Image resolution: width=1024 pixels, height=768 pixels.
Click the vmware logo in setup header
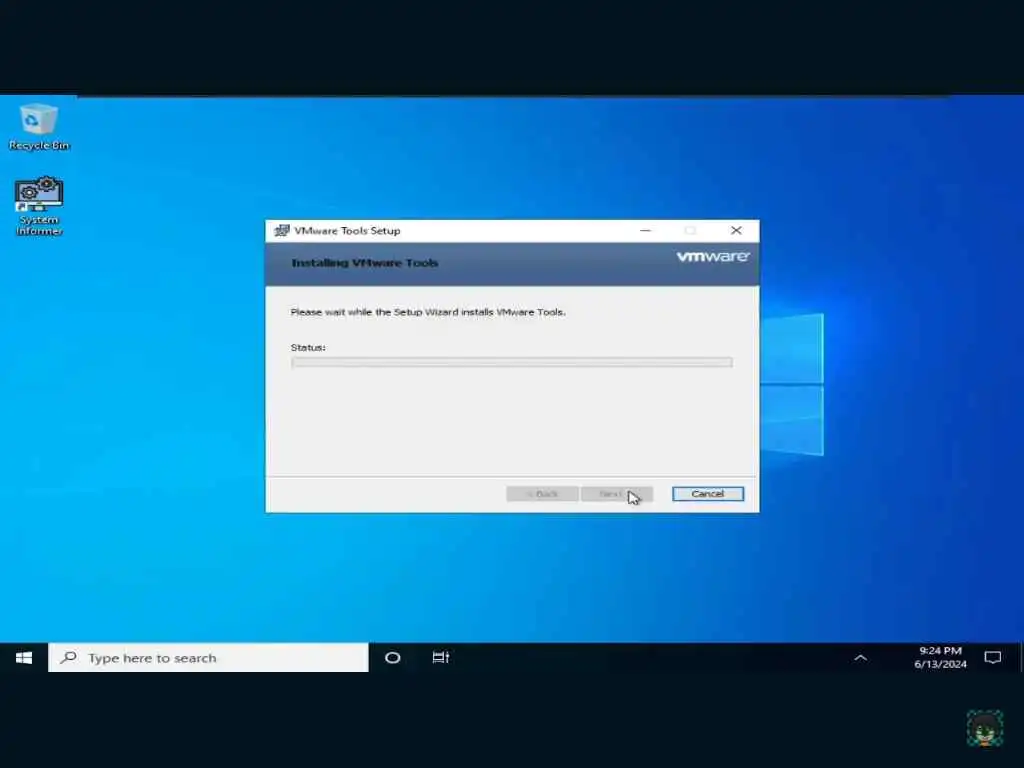712,257
